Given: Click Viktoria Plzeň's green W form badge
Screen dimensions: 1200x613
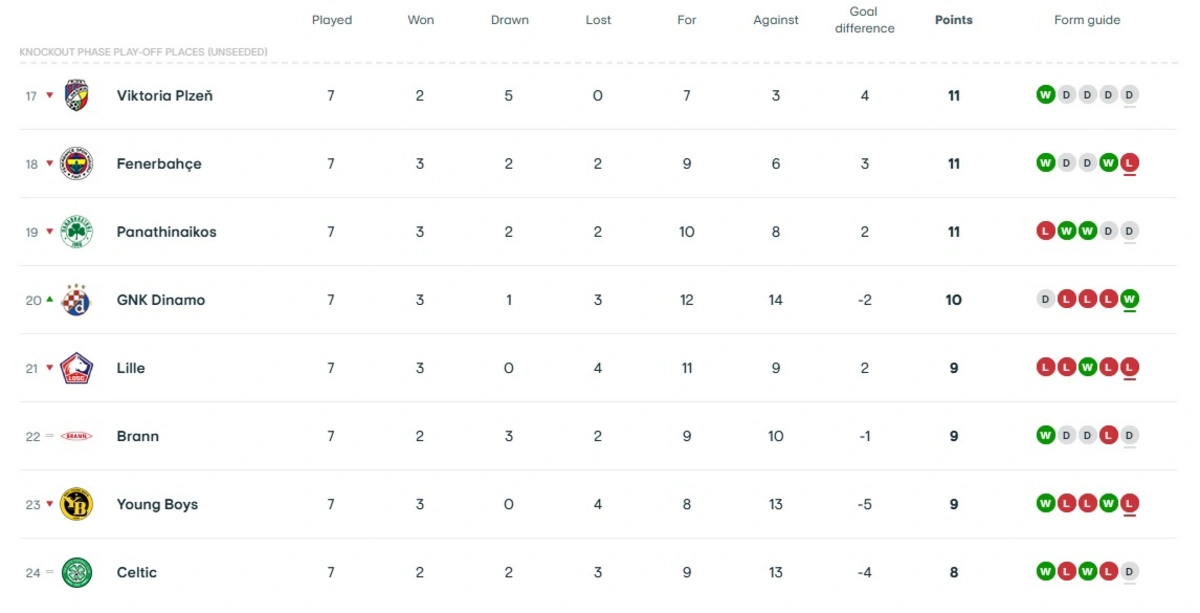Looking at the screenshot, I should tap(1045, 96).
